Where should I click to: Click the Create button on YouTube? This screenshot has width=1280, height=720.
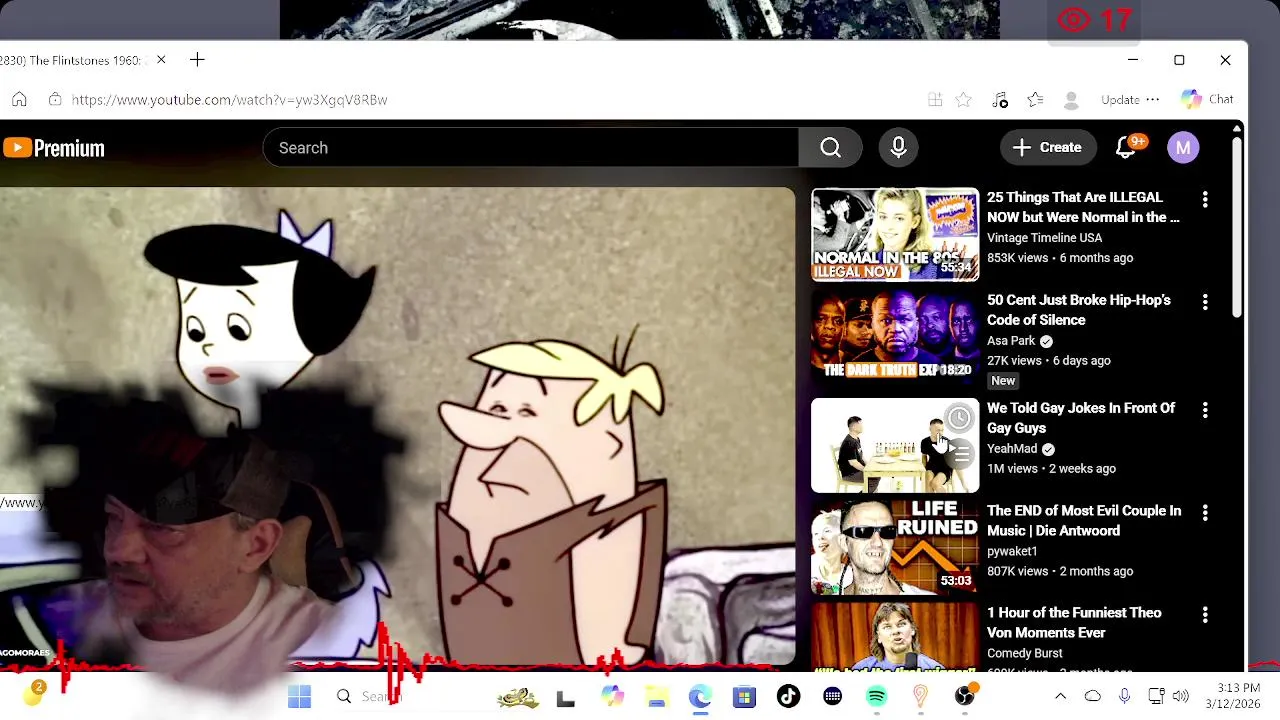pyautogui.click(x=1046, y=148)
